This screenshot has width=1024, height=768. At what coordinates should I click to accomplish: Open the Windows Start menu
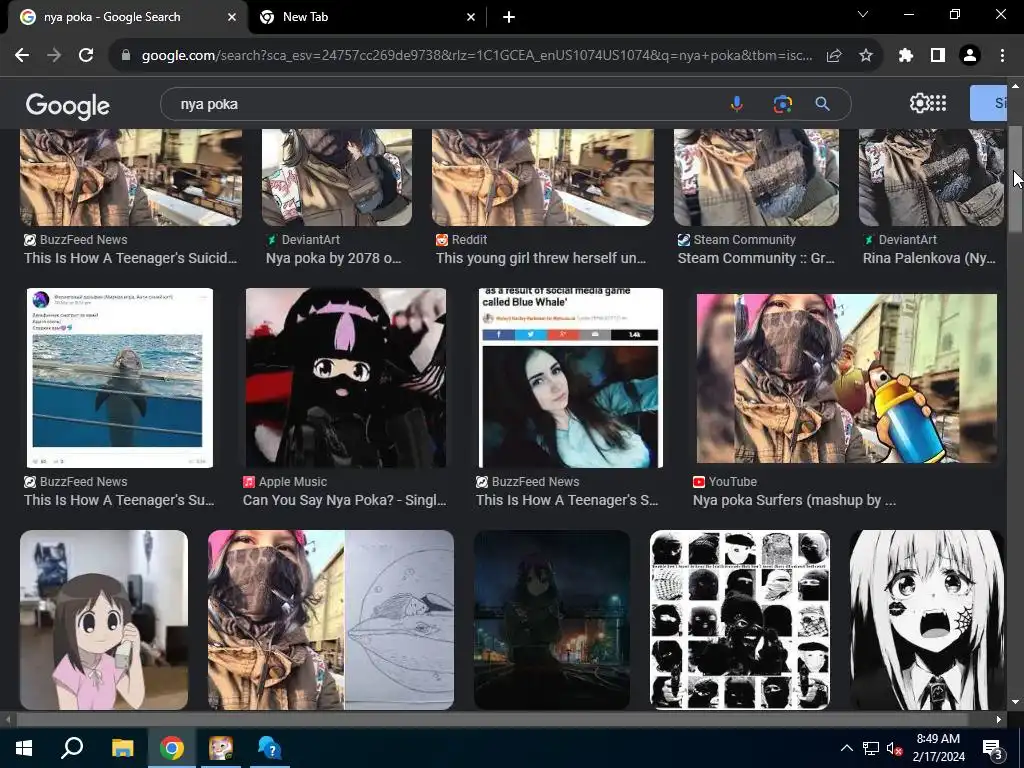click(x=24, y=748)
